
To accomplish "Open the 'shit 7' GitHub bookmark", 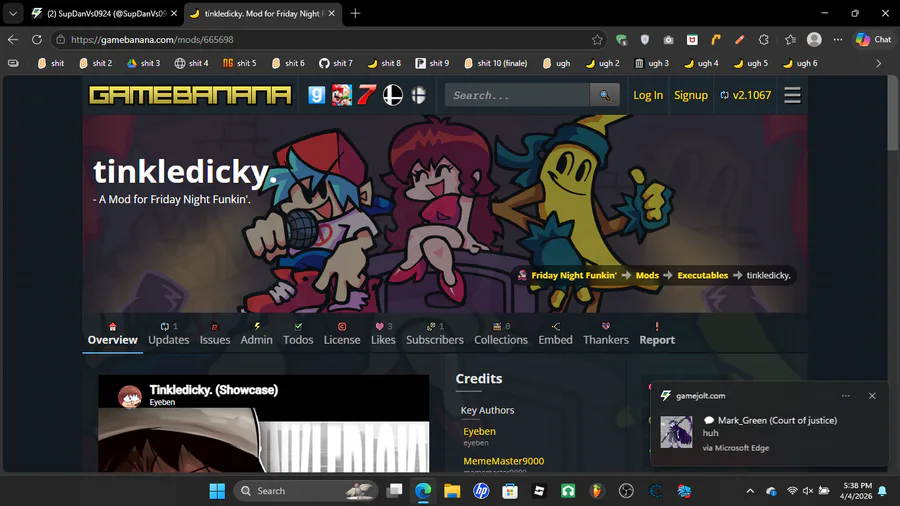I will tap(336, 63).
